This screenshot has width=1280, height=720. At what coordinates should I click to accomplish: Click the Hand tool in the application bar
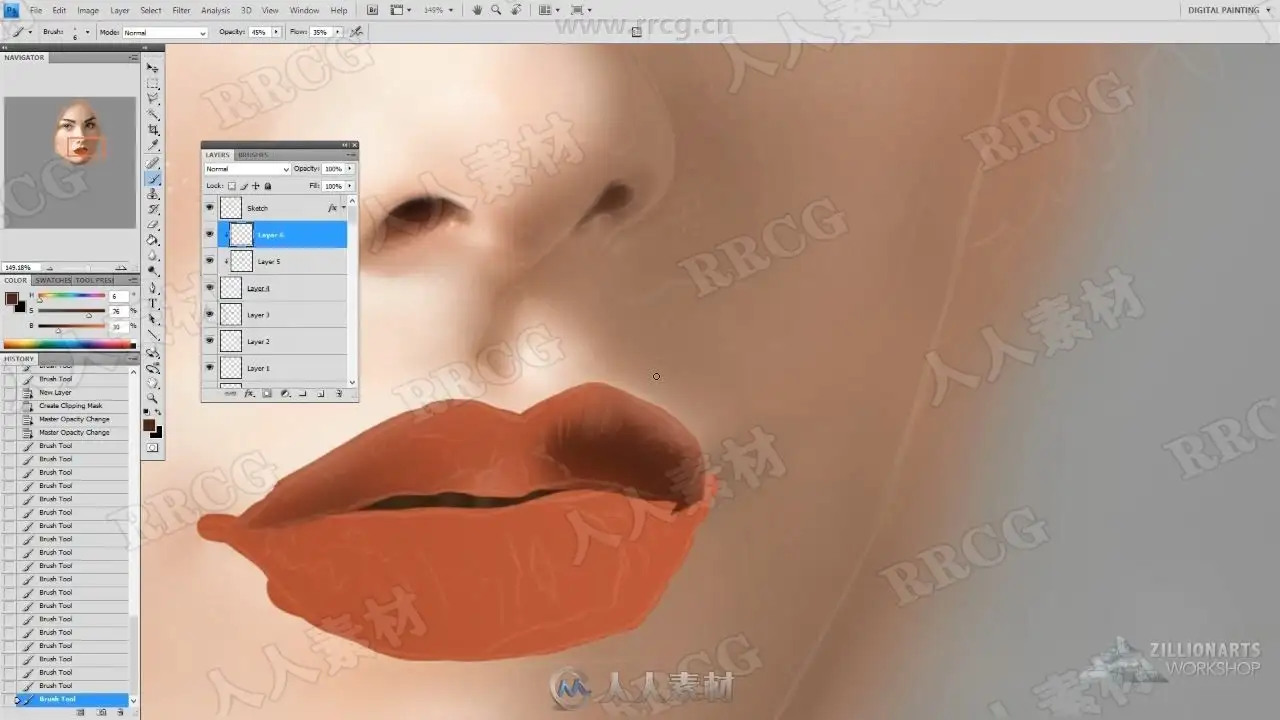coord(477,10)
